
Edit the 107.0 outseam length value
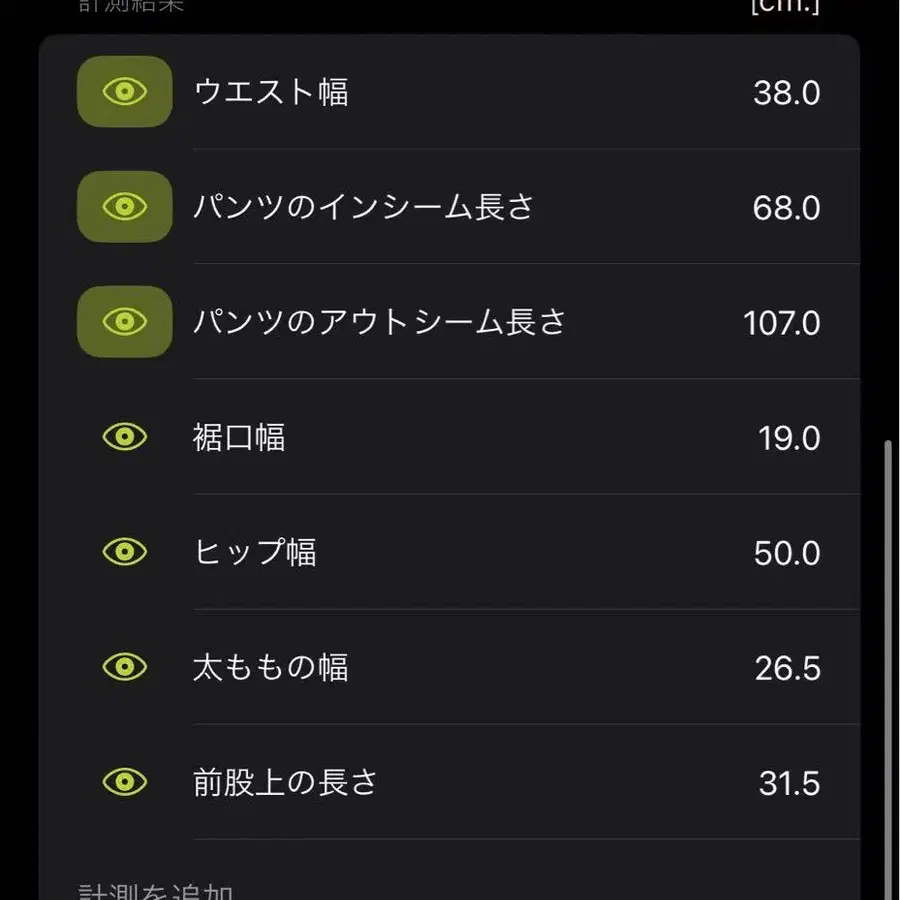781,323
